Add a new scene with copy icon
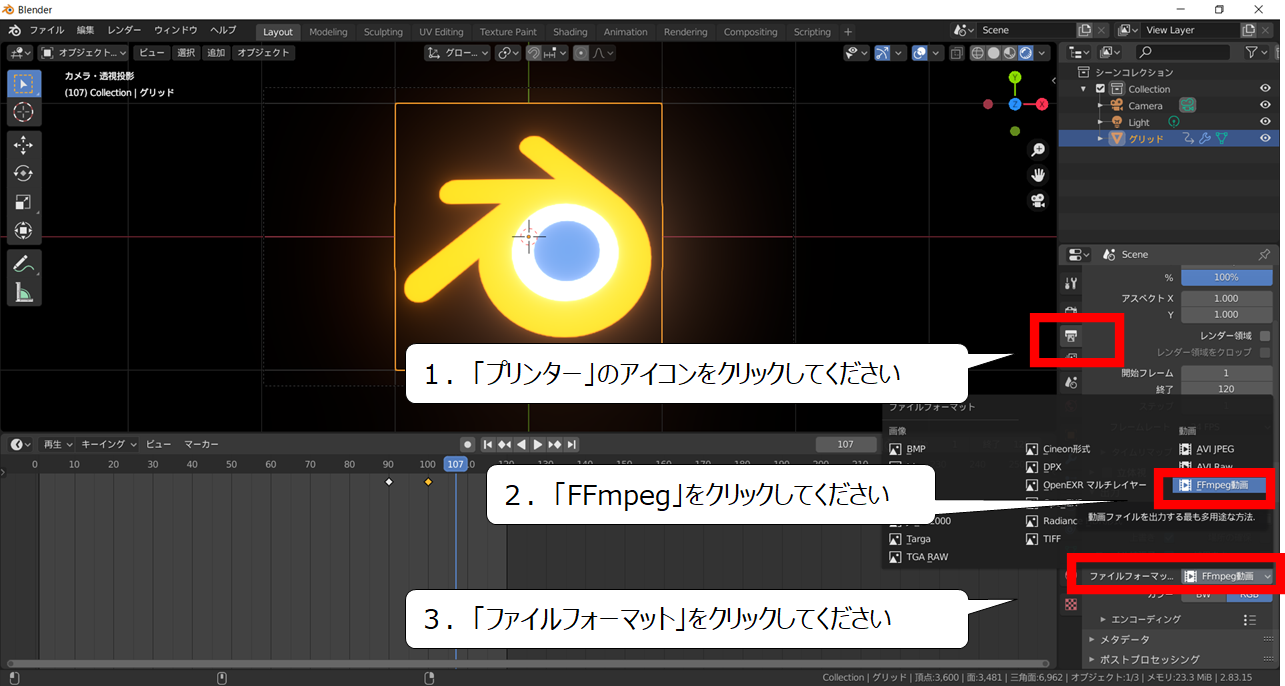 point(1085,30)
